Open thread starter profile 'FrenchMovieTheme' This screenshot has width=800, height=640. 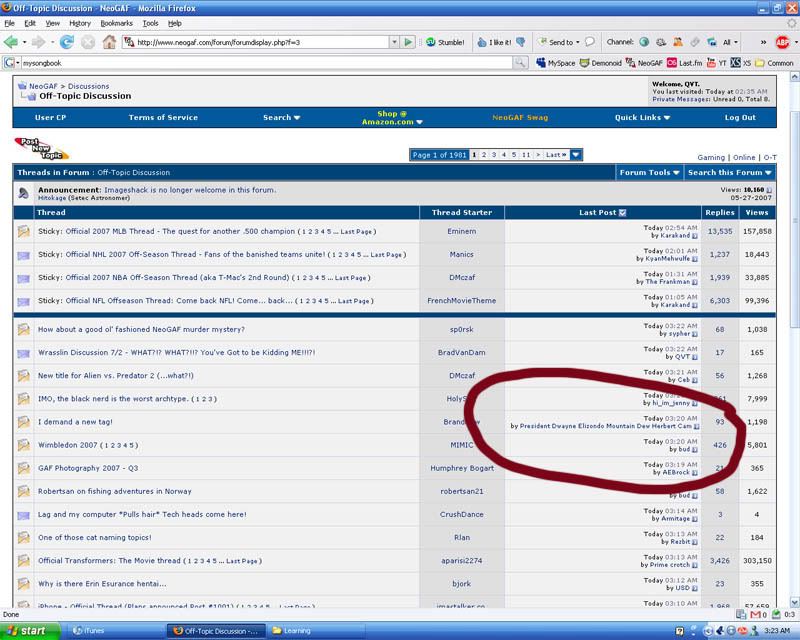pos(461,301)
